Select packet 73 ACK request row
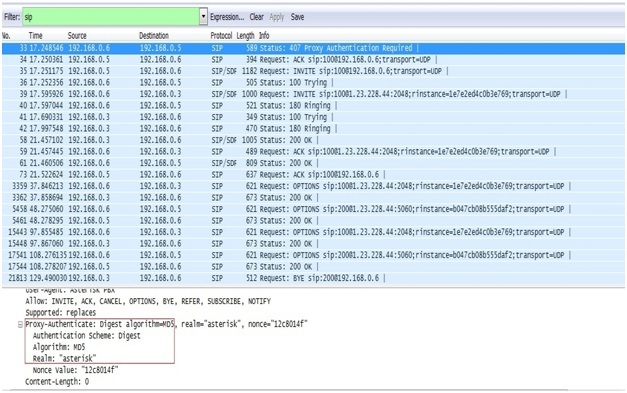627x393 pixels. point(313,175)
